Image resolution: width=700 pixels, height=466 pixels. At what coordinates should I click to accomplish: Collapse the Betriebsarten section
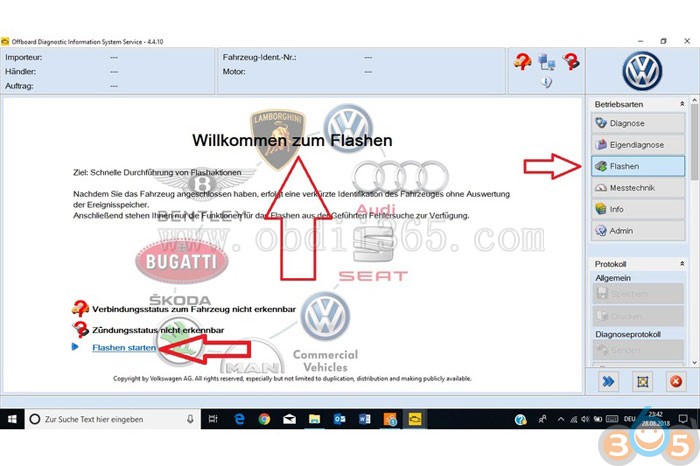click(682, 104)
